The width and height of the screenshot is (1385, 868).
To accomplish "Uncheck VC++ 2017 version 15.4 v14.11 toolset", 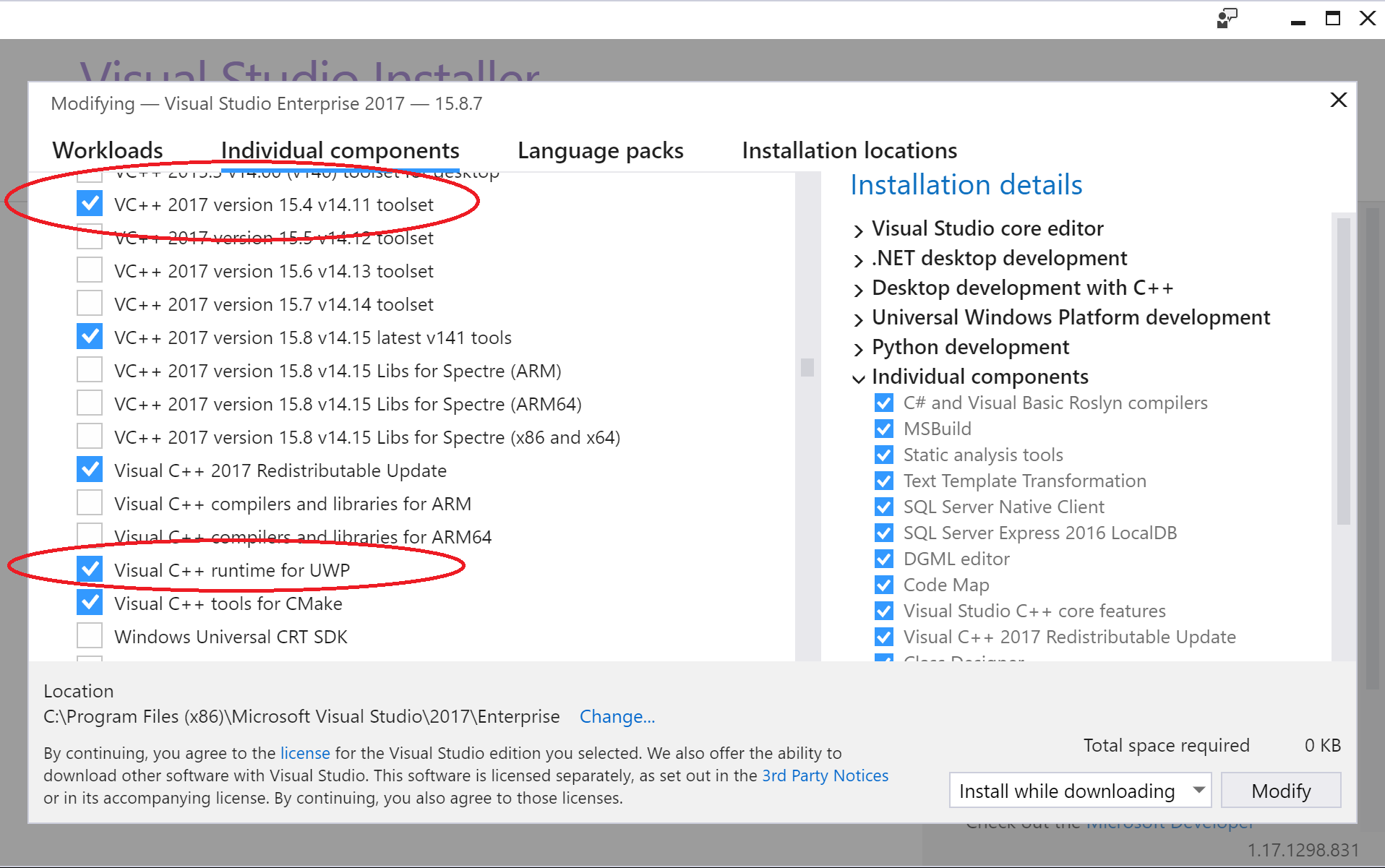I will pos(90,204).
